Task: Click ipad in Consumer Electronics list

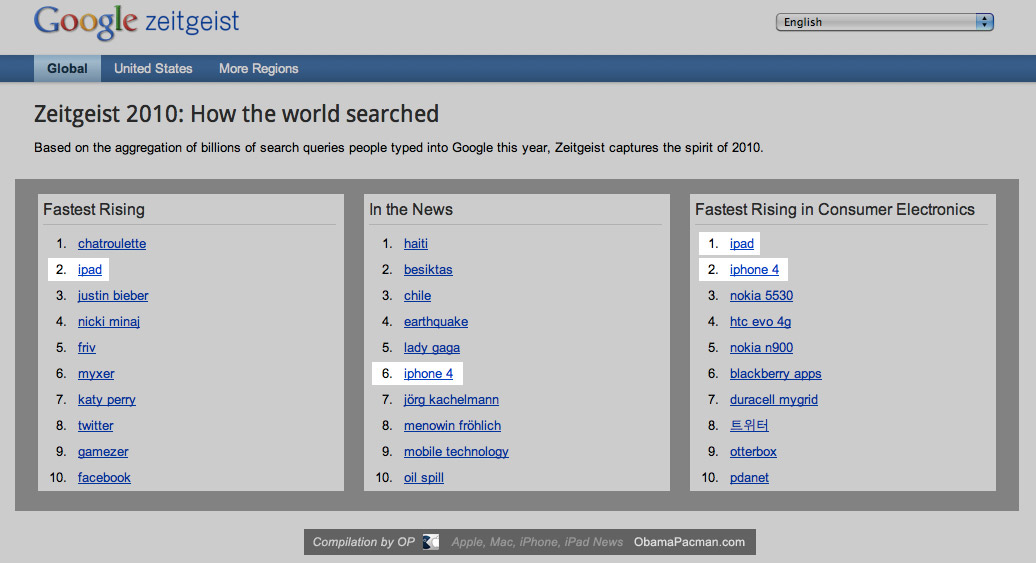Action: (x=741, y=243)
